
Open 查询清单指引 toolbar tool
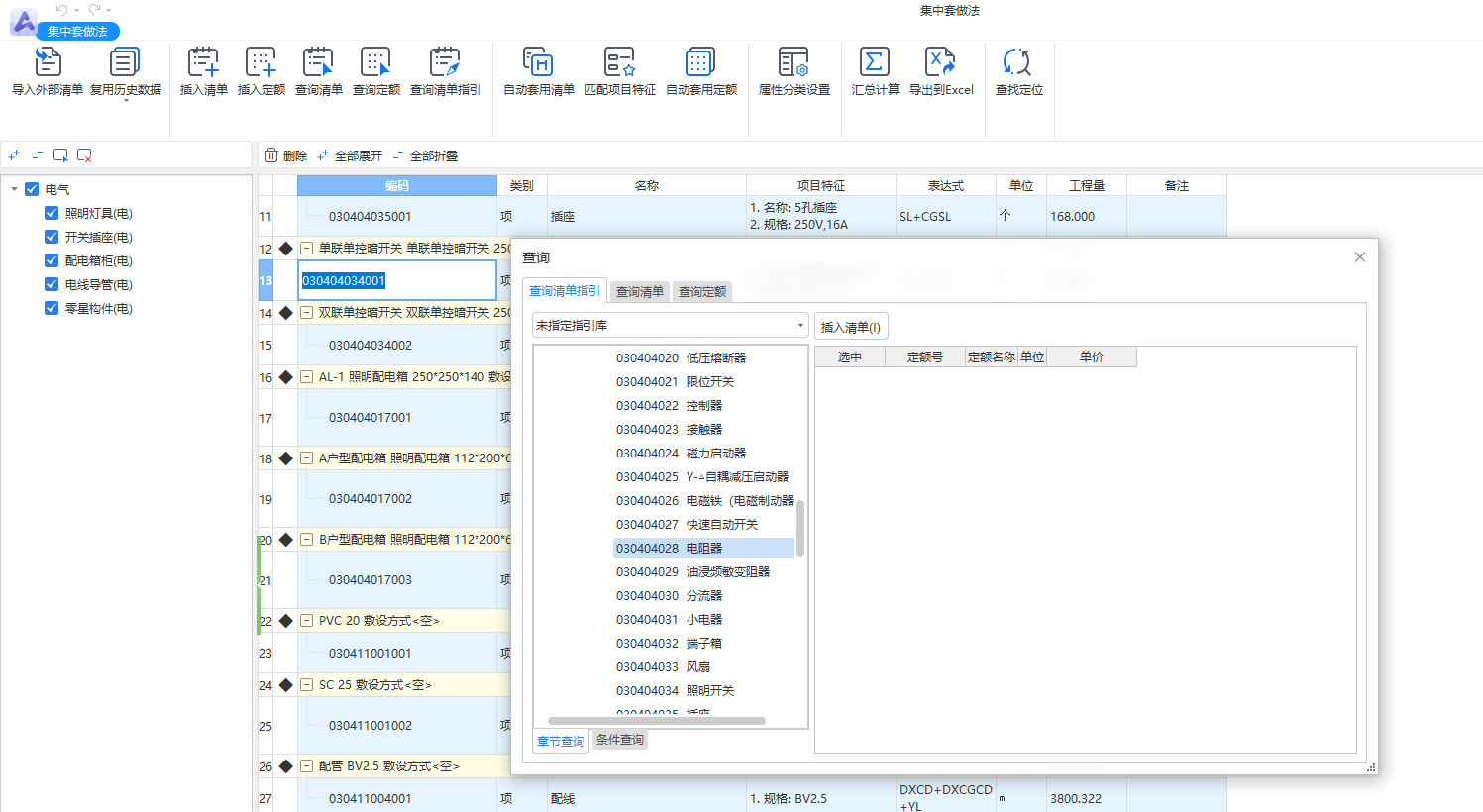click(446, 71)
